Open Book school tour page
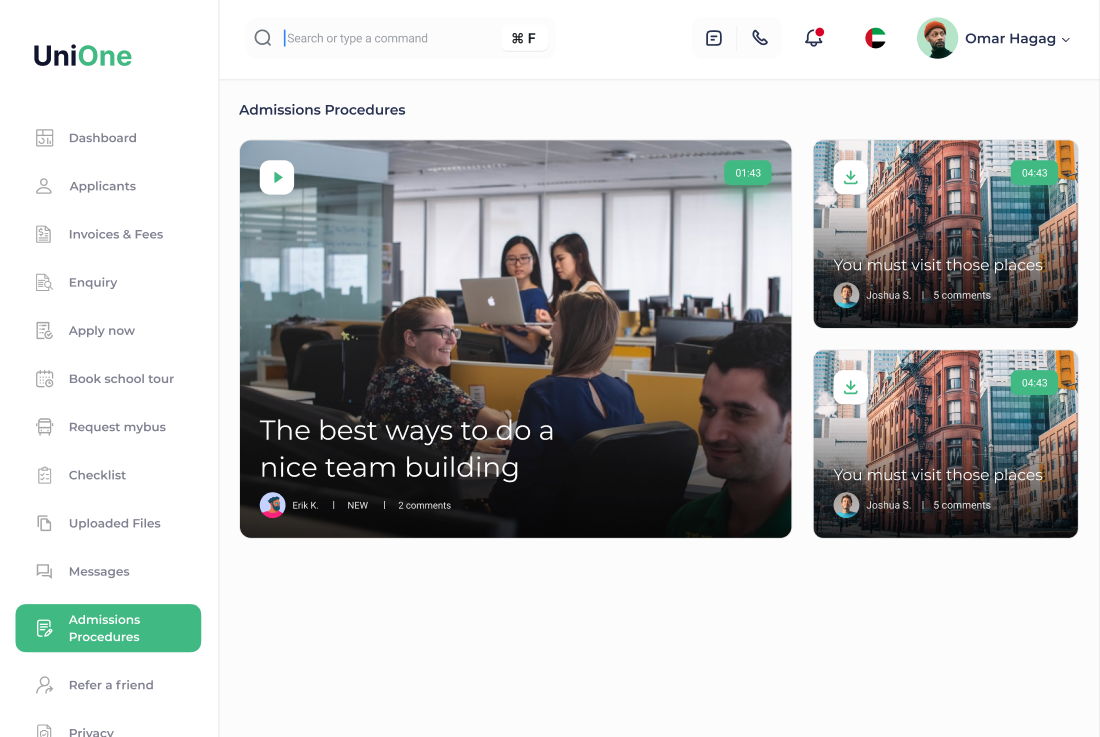1100x737 pixels. [x=121, y=379]
